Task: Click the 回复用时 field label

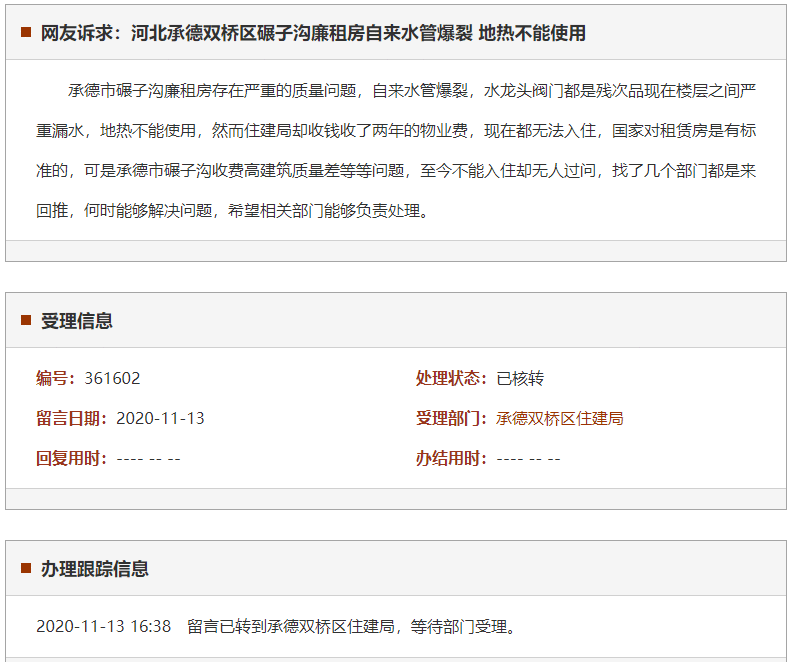Action: tap(71, 458)
